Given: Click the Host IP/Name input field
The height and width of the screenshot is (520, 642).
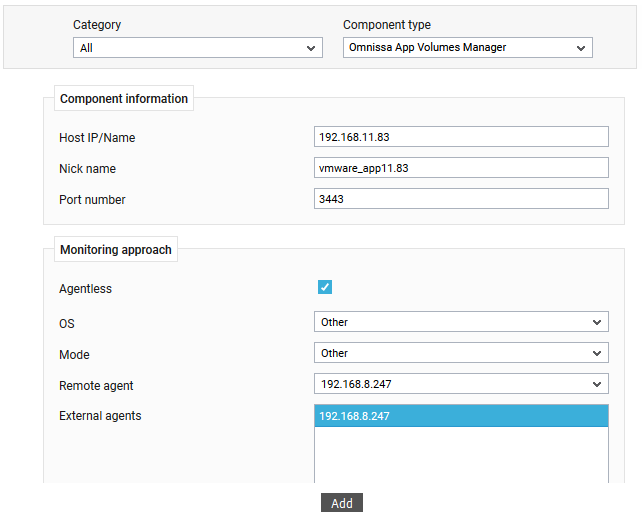Looking at the screenshot, I should click(x=461, y=137).
